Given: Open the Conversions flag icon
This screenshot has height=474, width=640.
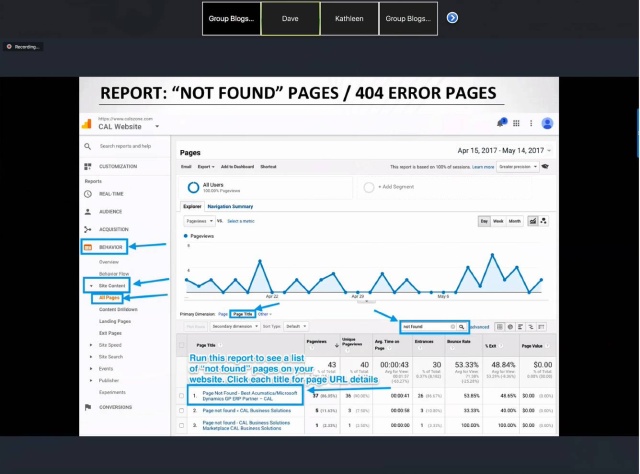Looking at the screenshot, I should point(88,407).
